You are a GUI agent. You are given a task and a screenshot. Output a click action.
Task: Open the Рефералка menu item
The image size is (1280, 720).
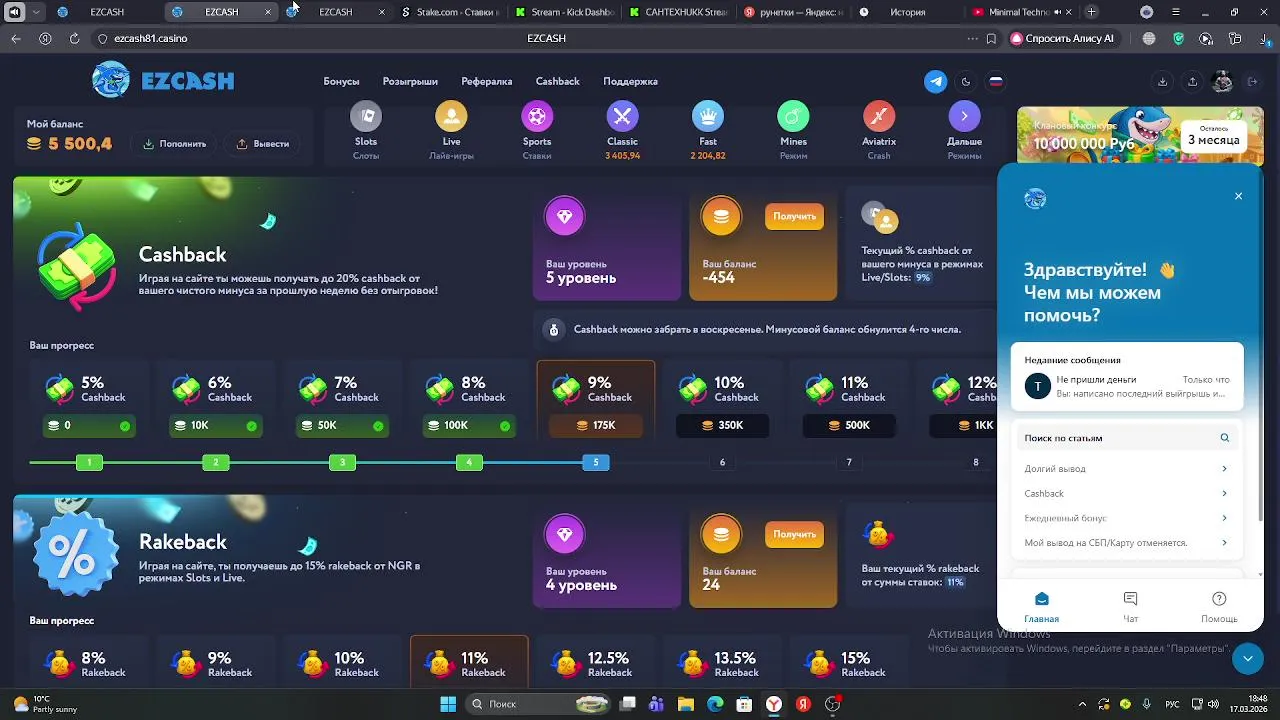(x=486, y=82)
